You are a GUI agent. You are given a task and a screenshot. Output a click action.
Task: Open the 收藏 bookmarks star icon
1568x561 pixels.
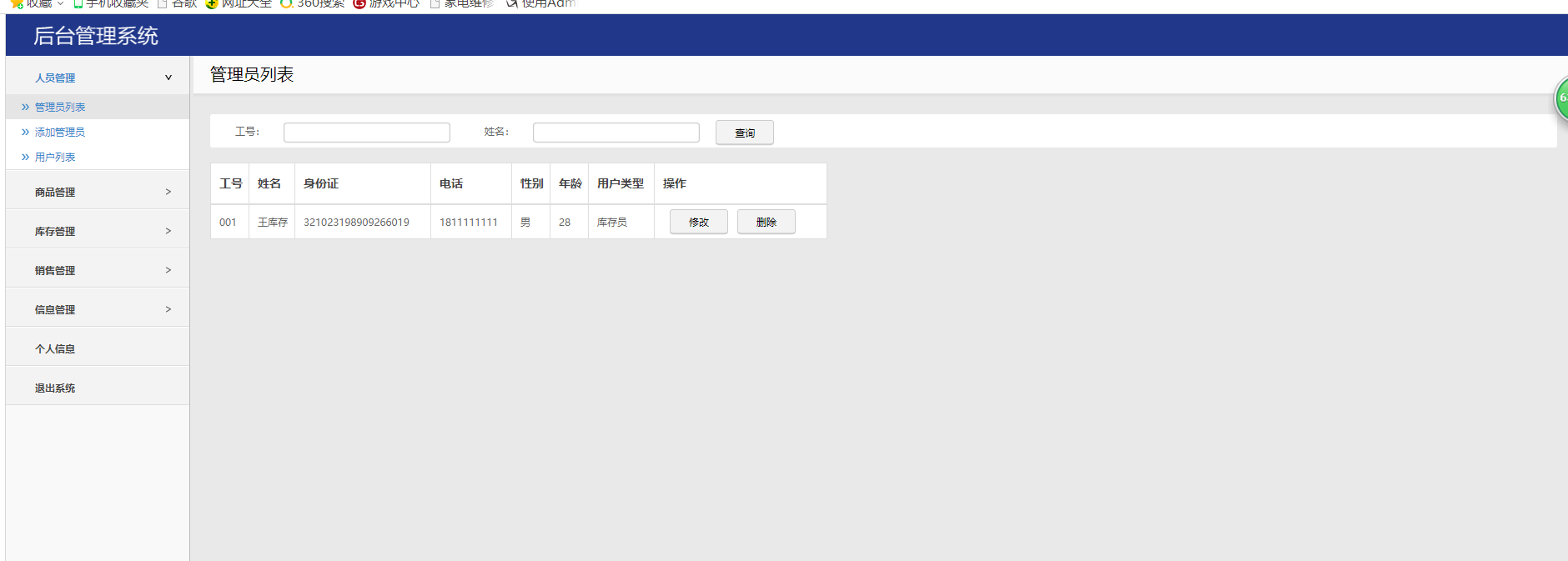coord(16,3)
